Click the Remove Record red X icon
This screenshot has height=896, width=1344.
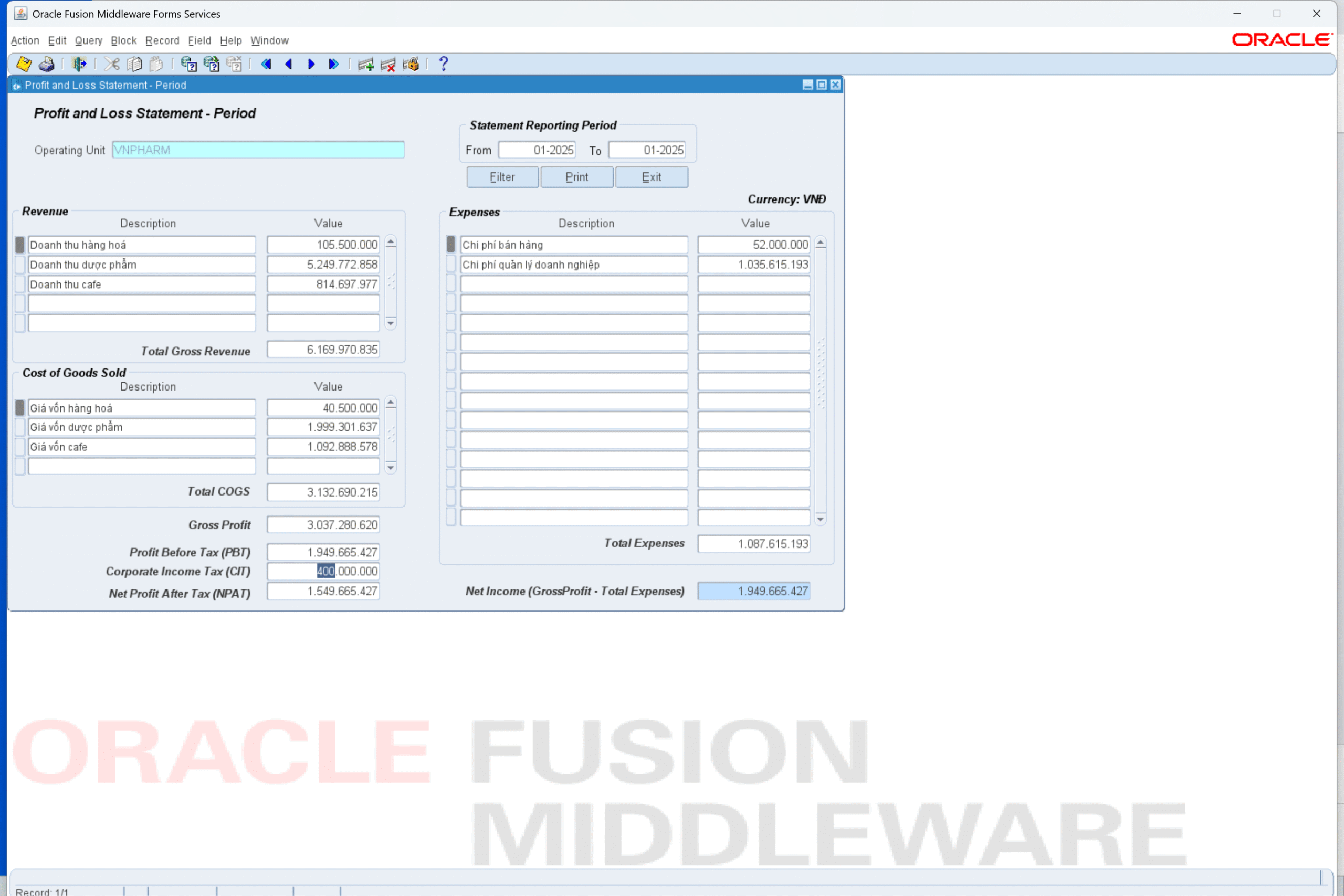click(388, 64)
